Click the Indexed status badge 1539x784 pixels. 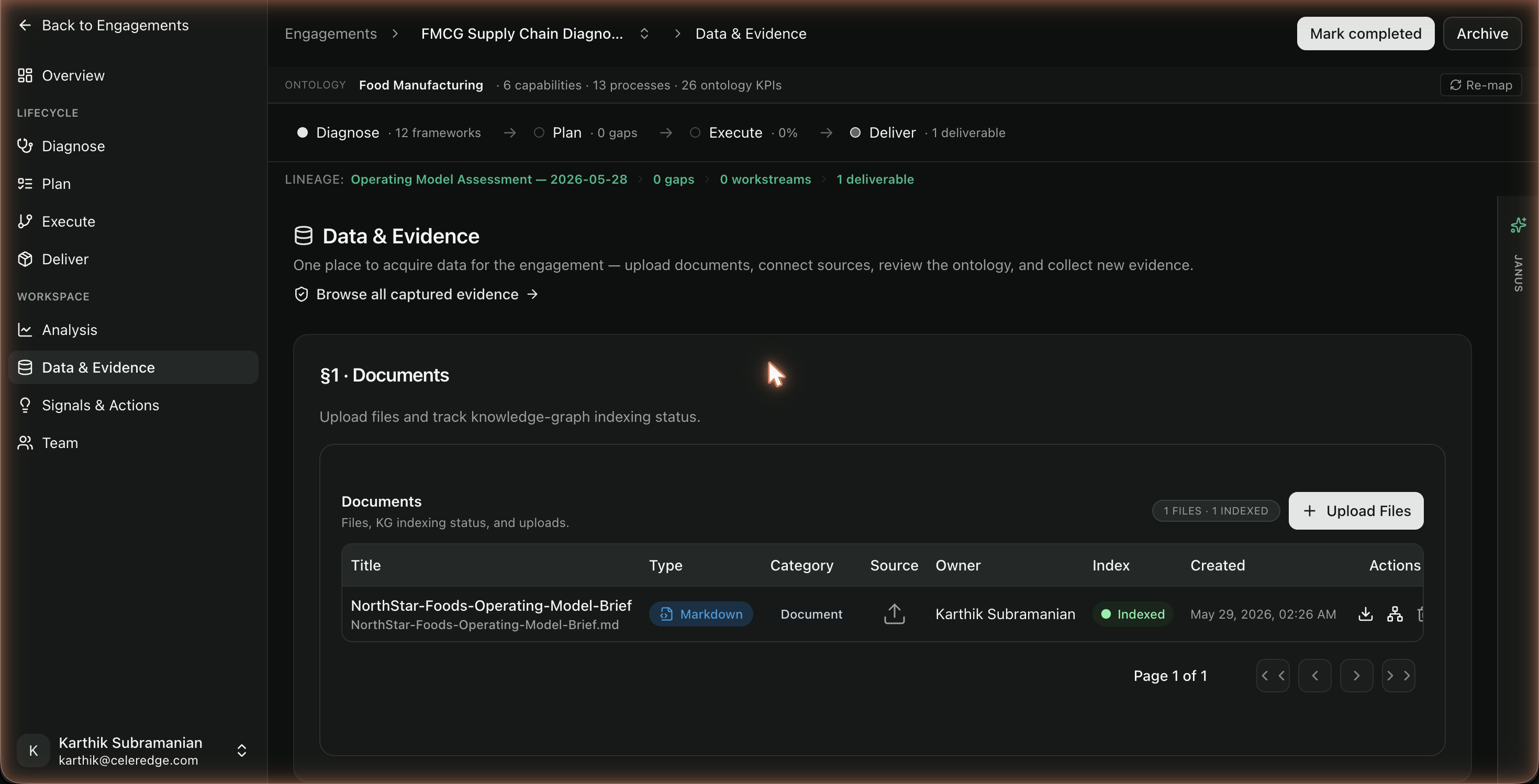coord(1132,614)
